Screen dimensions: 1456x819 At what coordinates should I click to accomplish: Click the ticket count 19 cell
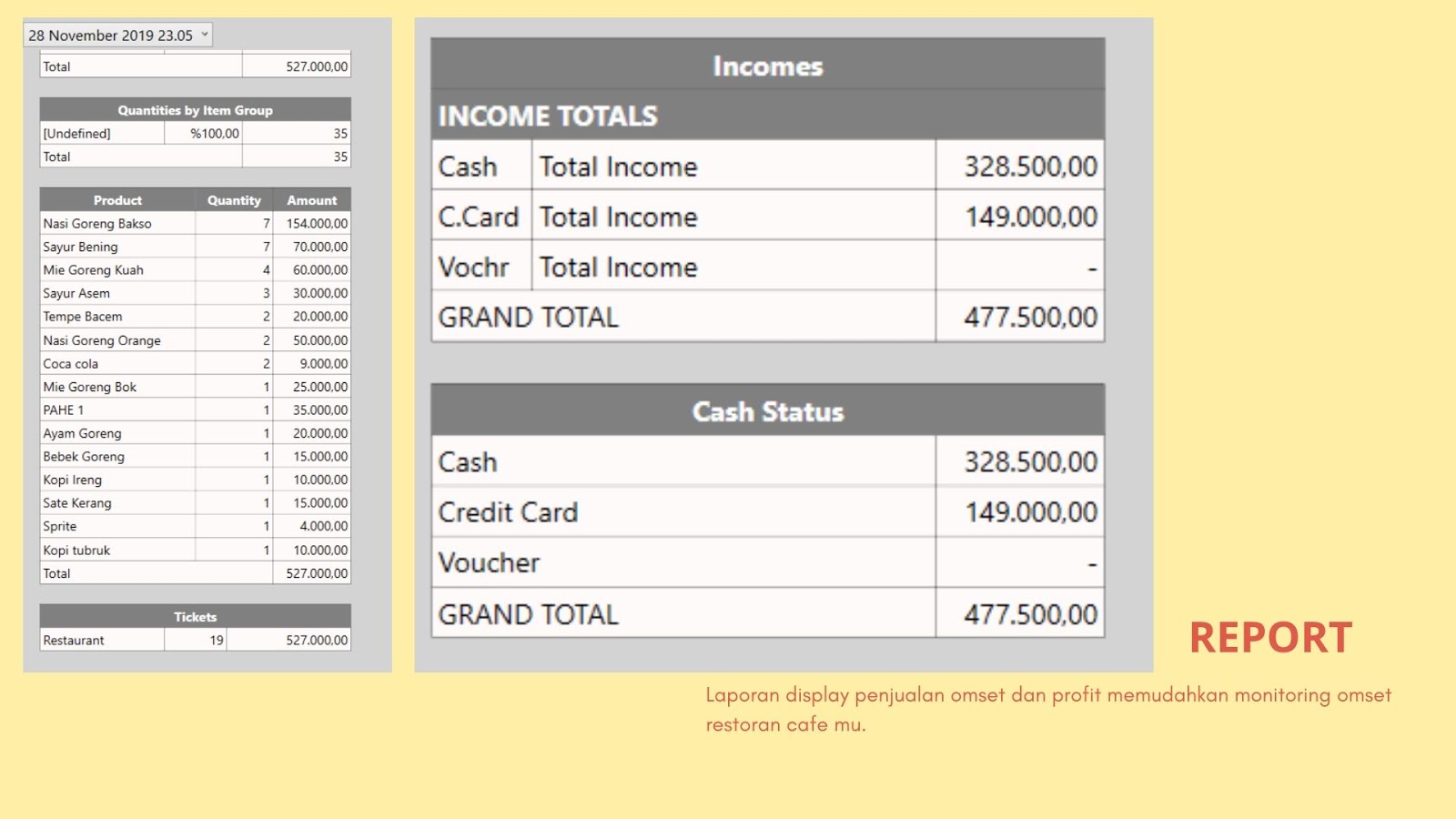coord(196,641)
